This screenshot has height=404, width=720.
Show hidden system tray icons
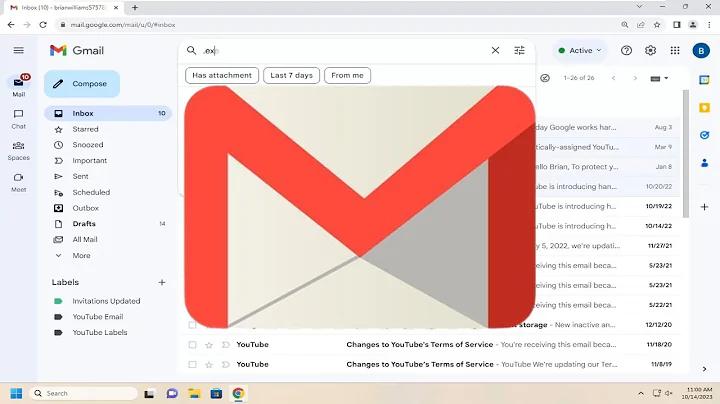[640, 393]
